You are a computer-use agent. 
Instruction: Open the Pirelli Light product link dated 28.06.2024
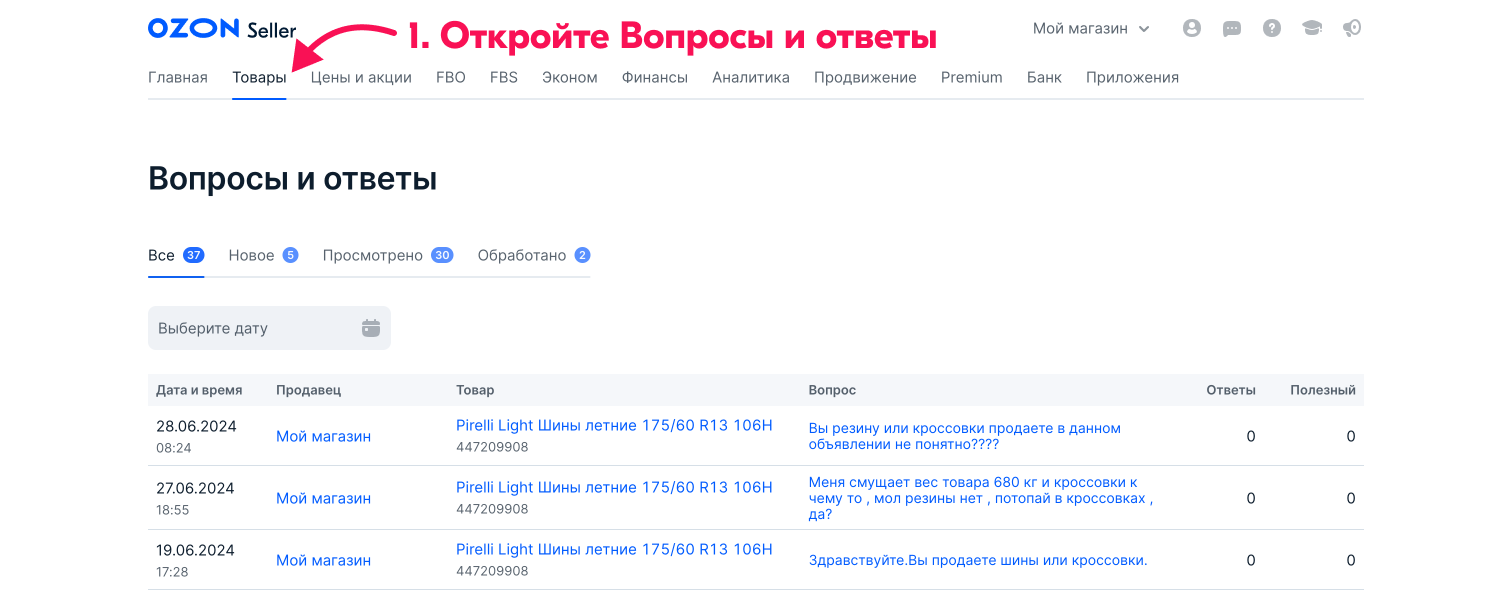pyautogui.click(x=614, y=426)
